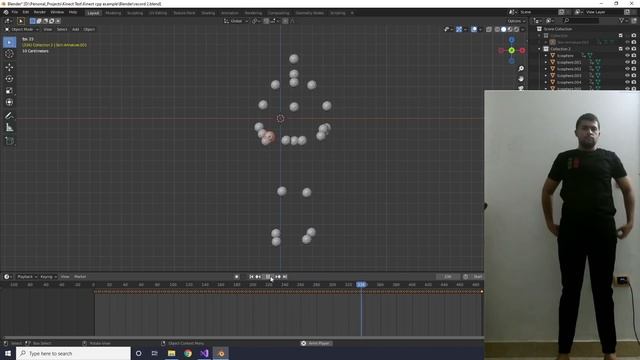Toggle X-ray view in the viewport
The image size is (640, 360).
point(489,29)
